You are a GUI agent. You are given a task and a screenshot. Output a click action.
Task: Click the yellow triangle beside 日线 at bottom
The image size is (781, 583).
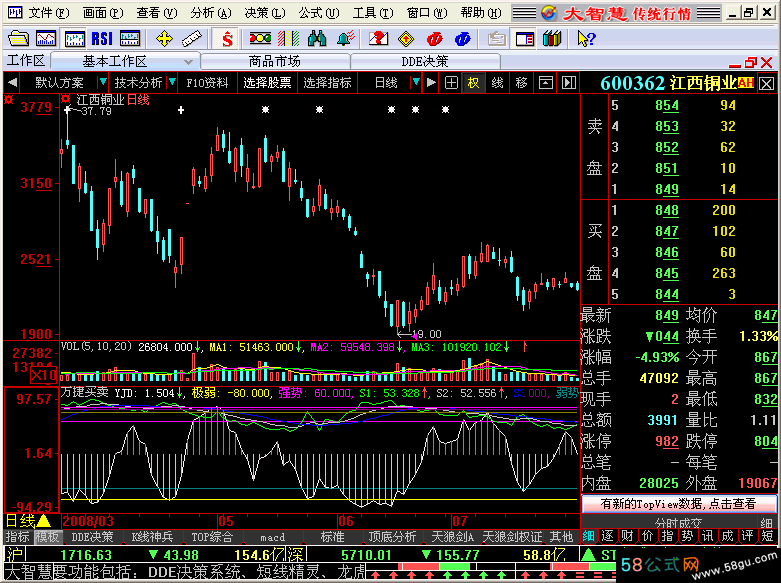click(43, 521)
